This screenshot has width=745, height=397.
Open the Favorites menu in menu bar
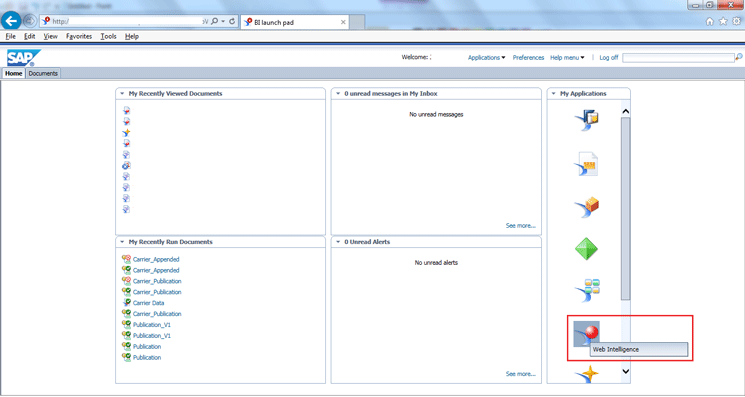[x=79, y=36]
